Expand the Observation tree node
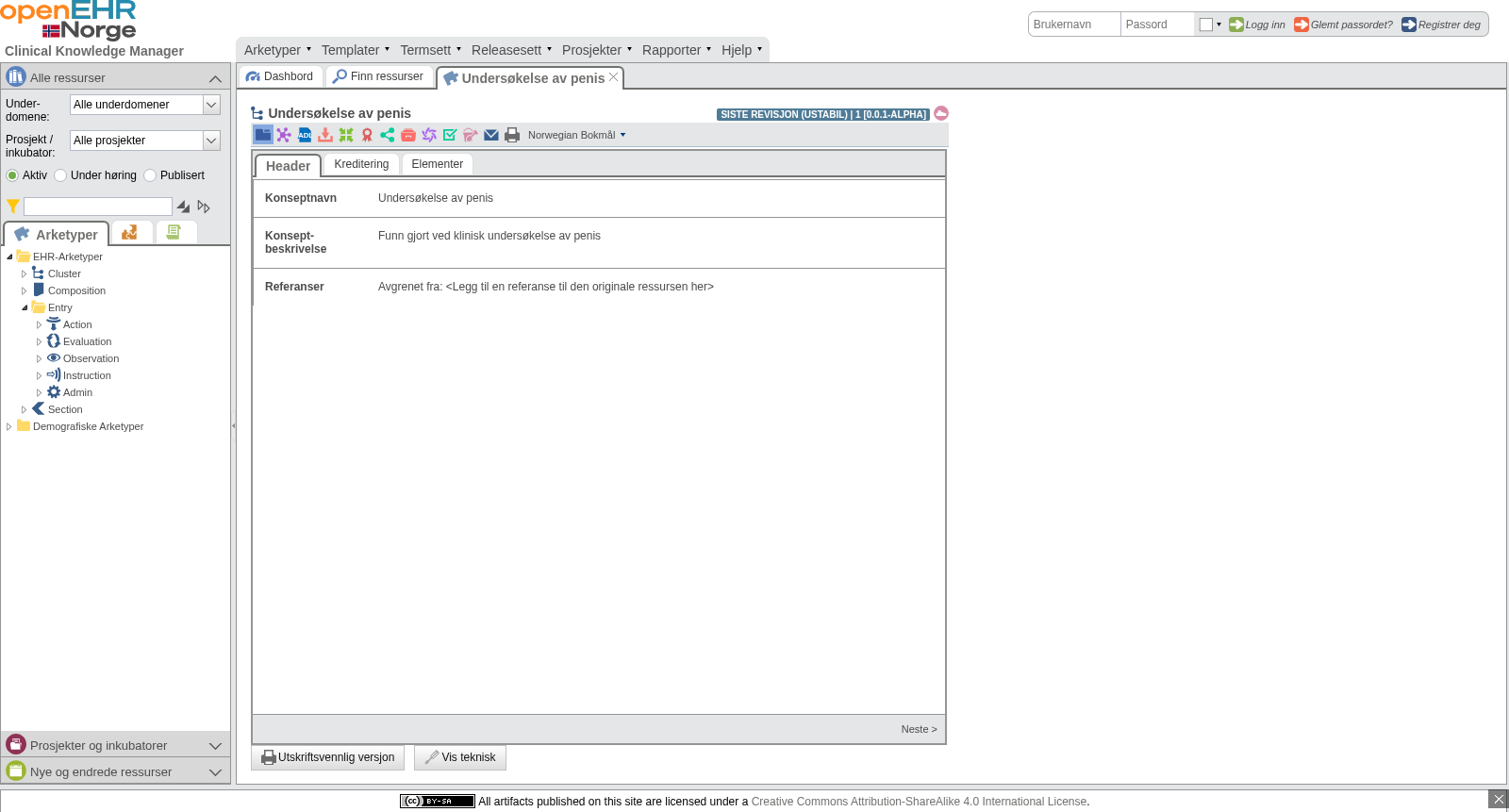The image size is (1509, 812). pyautogui.click(x=40, y=358)
